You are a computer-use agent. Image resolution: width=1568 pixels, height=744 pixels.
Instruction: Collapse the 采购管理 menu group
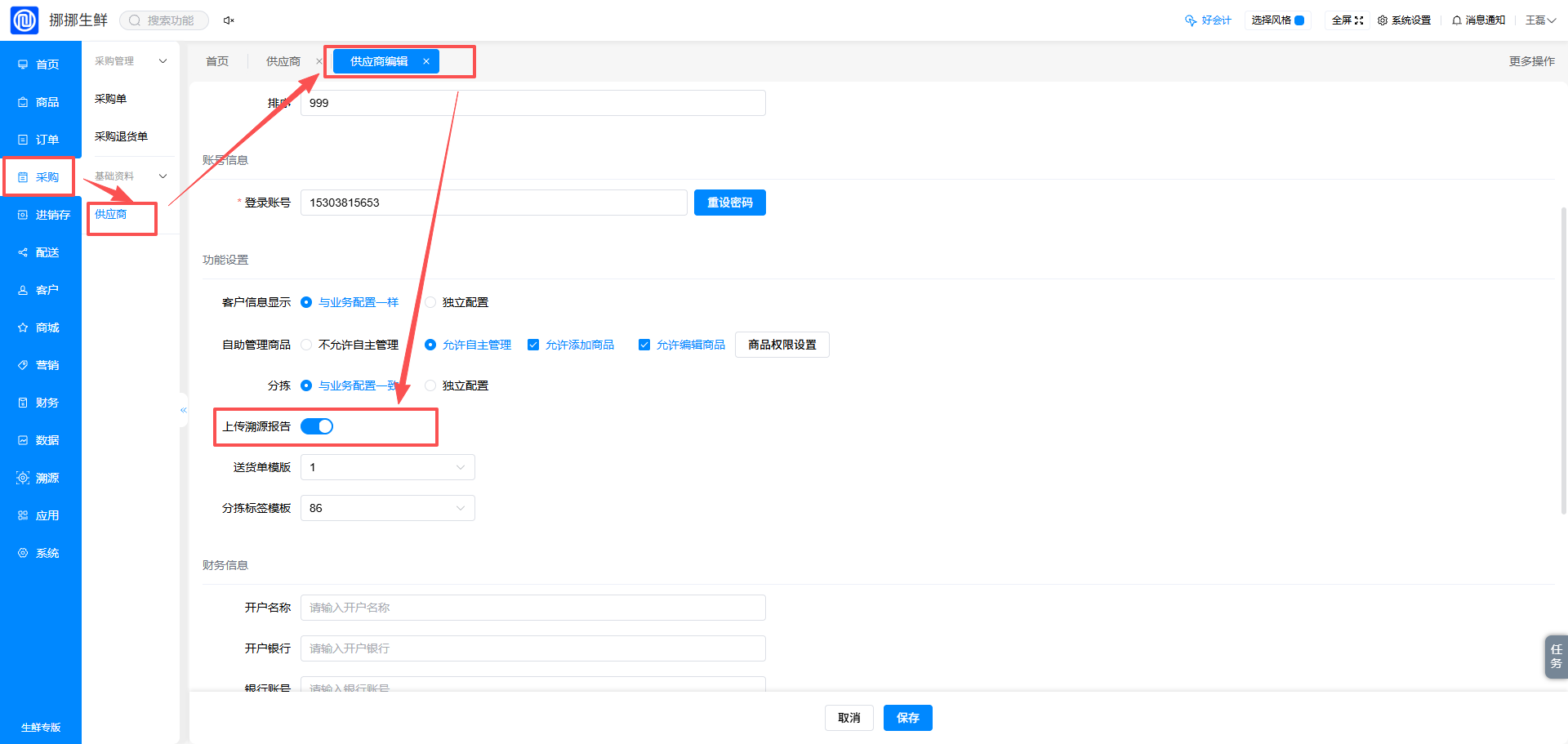click(131, 61)
